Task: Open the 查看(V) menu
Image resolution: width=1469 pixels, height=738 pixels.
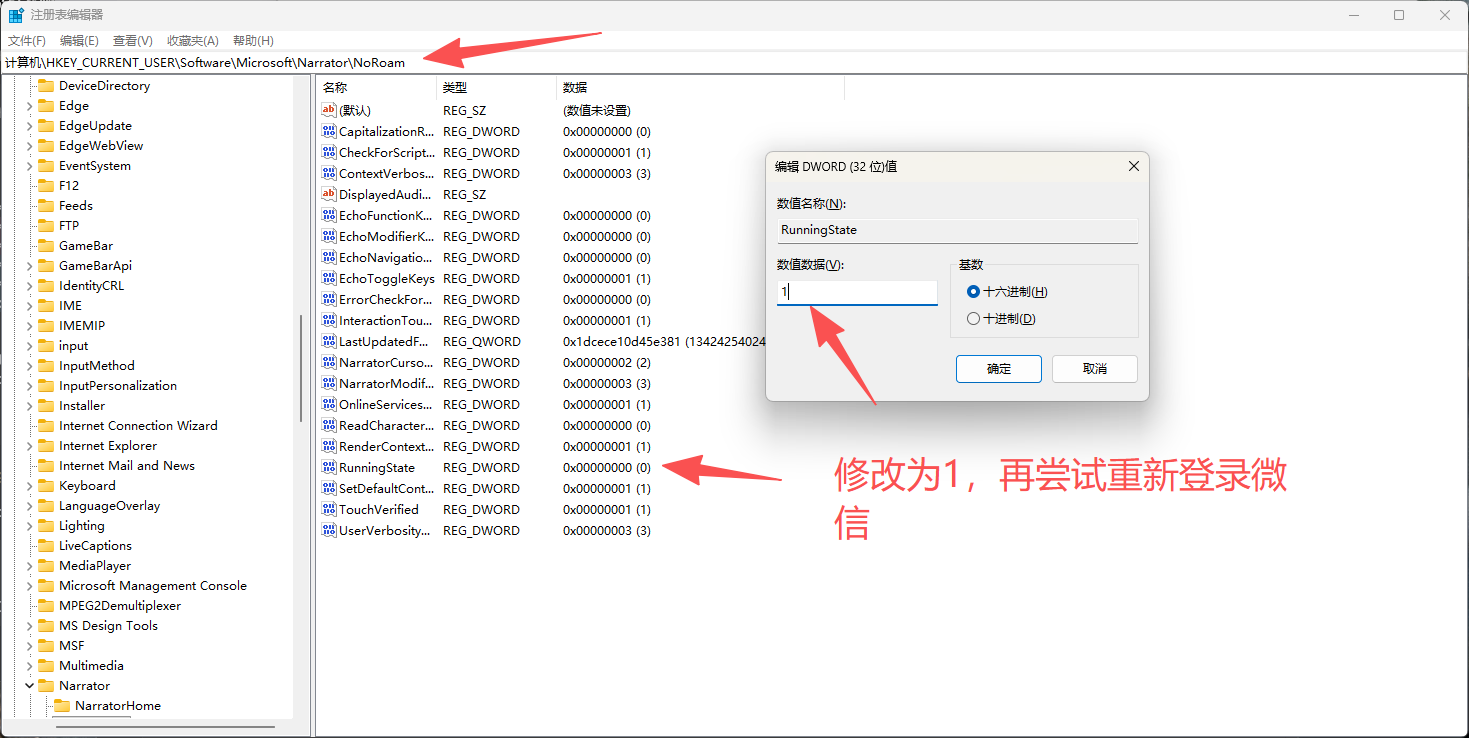Action: pos(132,41)
